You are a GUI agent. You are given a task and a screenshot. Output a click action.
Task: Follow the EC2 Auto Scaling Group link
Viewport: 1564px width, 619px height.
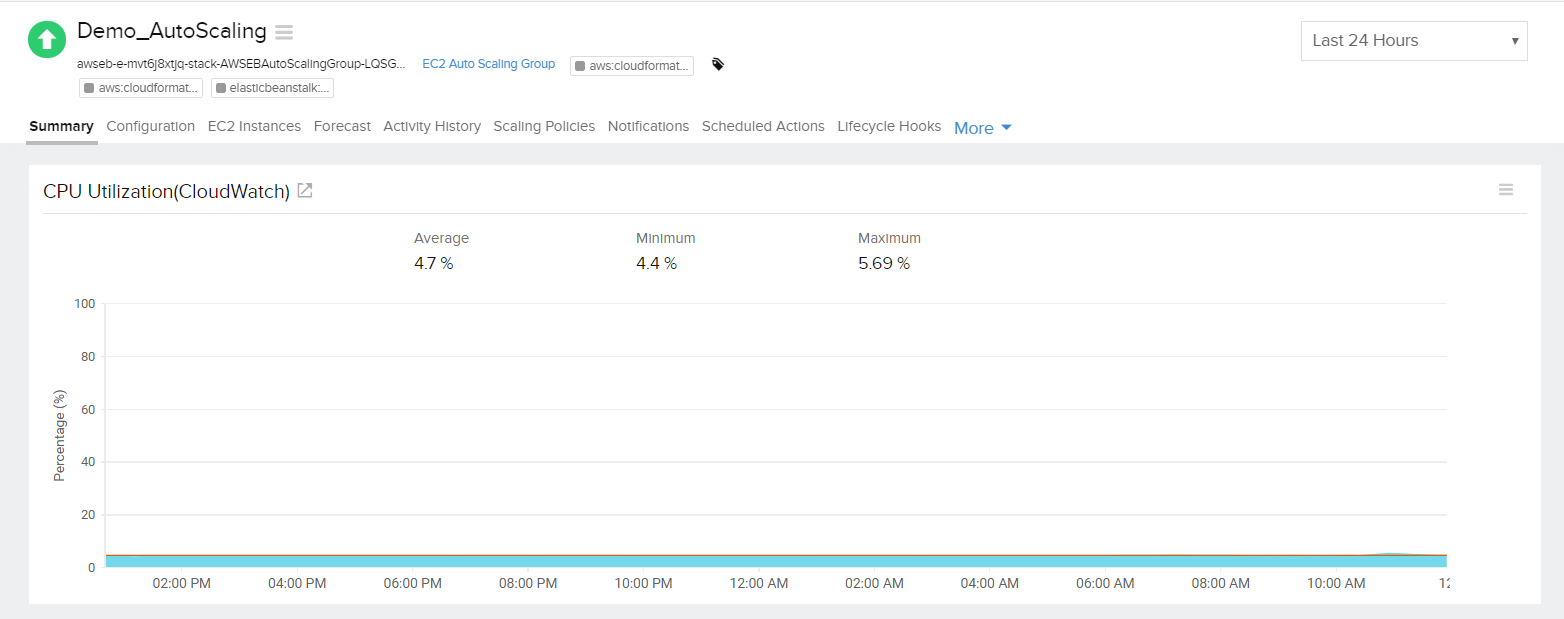pyautogui.click(x=488, y=63)
